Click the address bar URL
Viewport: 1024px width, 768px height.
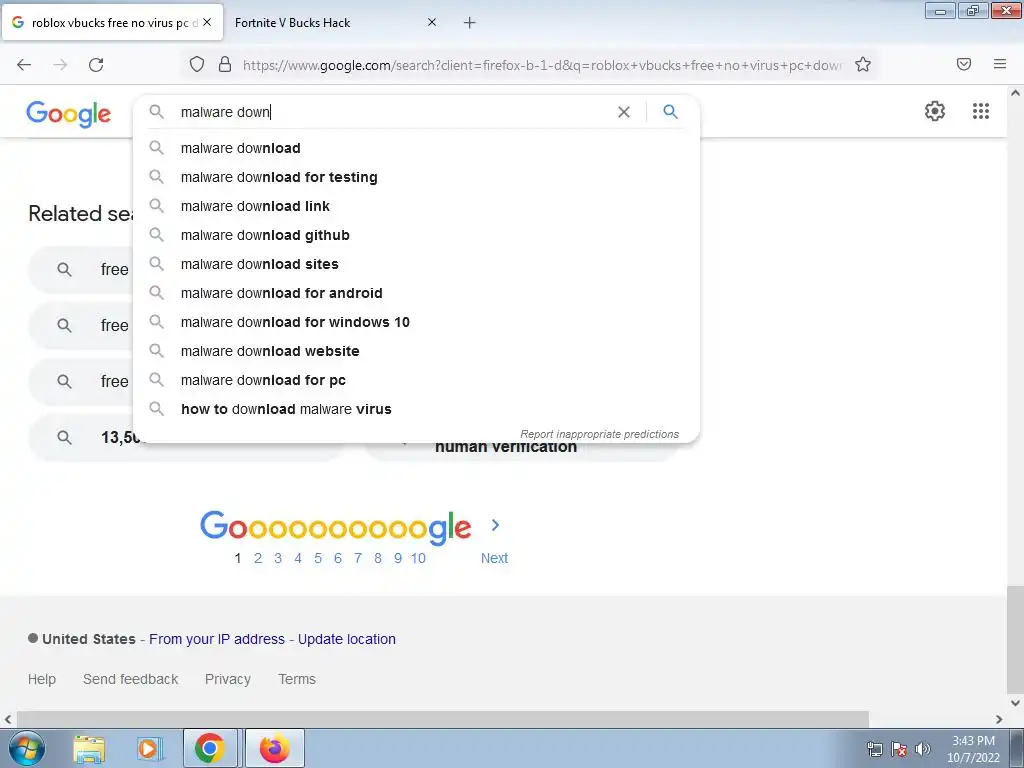[x=542, y=65]
